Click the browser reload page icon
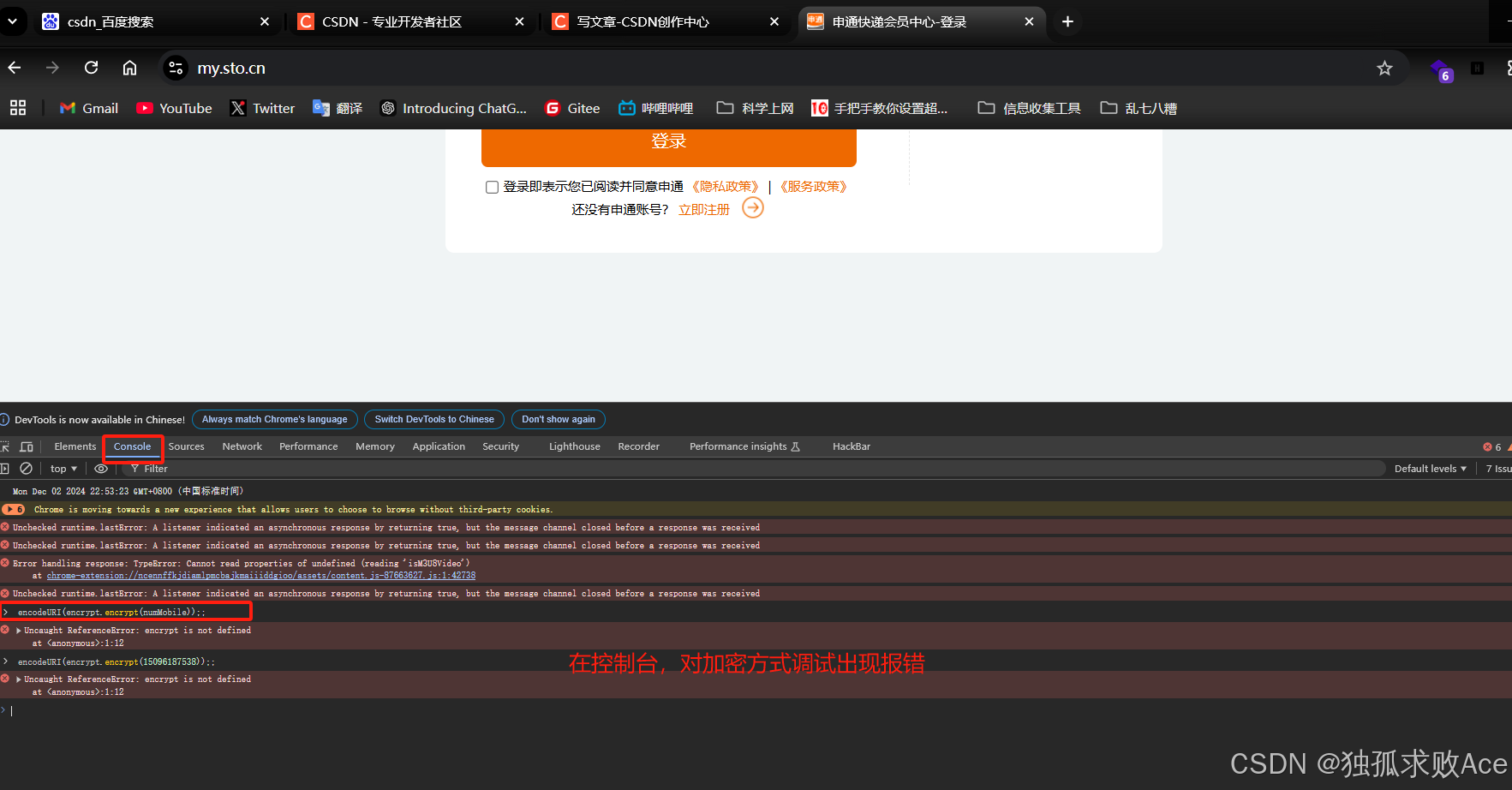 (x=91, y=67)
